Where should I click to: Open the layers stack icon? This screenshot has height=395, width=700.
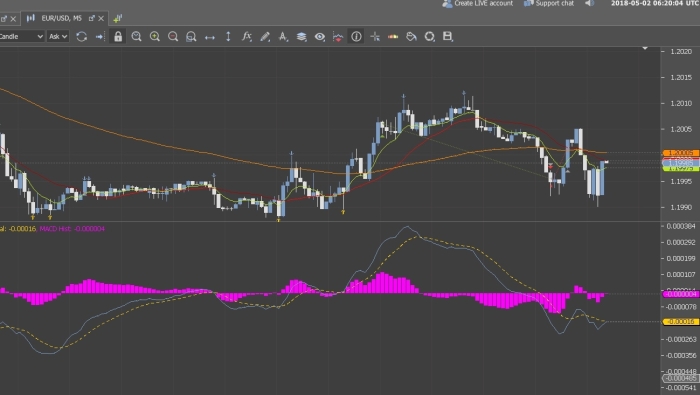[301, 37]
